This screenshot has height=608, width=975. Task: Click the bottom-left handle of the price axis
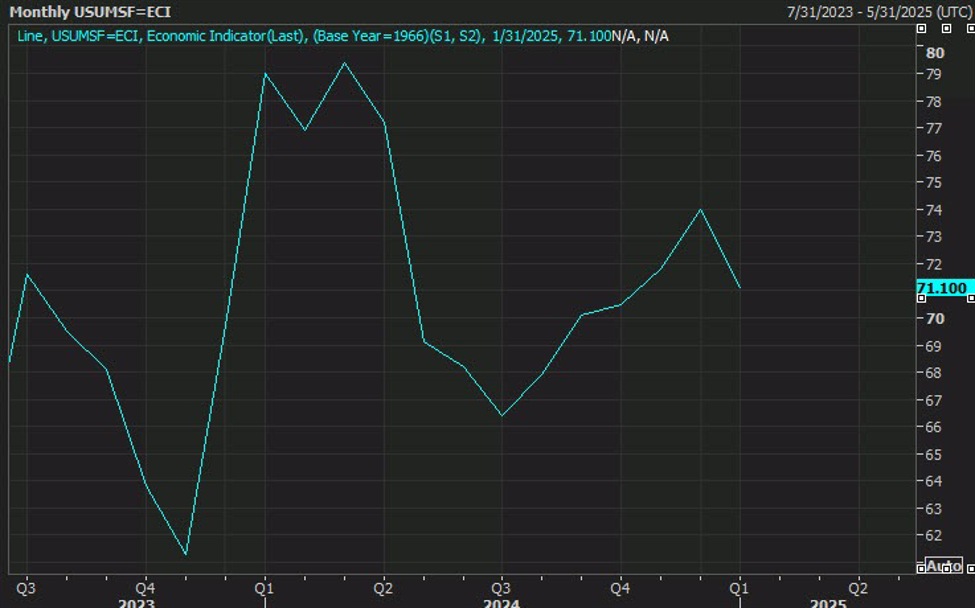[921, 568]
